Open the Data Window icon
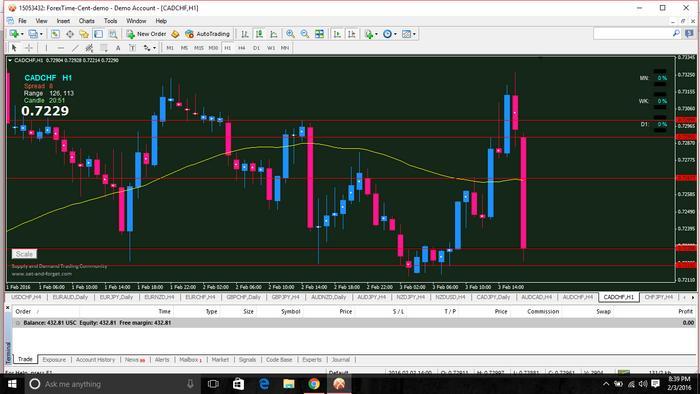This screenshot has width=700, height=394. tap(70, 34)
